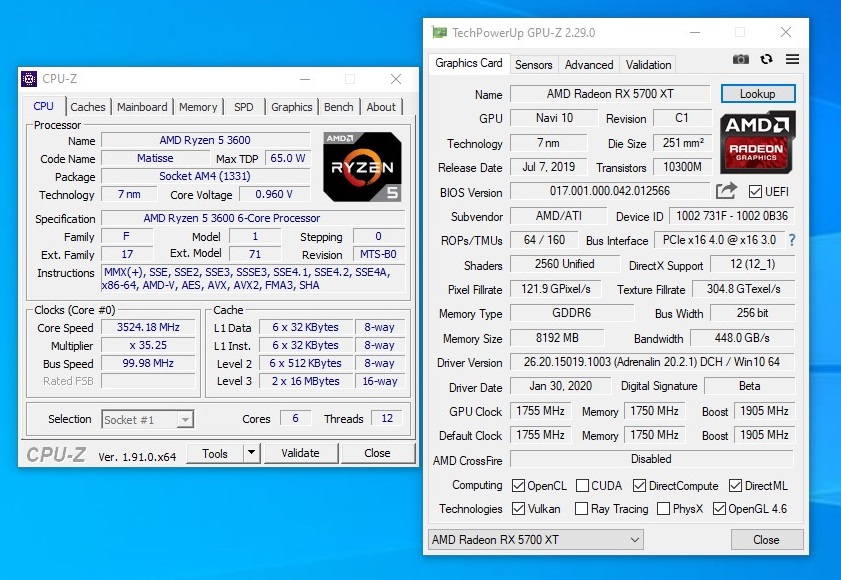
Task: Click the Lookup button in GPU-Z
Action: tap(758, 93)
